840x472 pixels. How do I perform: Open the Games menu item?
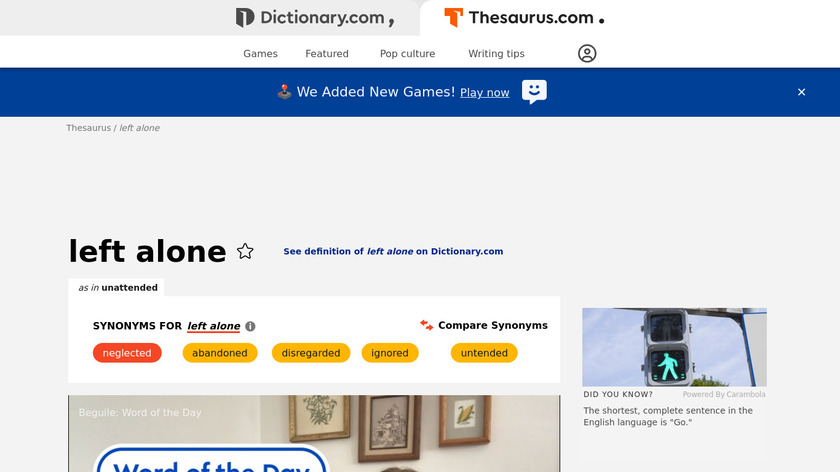point(260,54)
